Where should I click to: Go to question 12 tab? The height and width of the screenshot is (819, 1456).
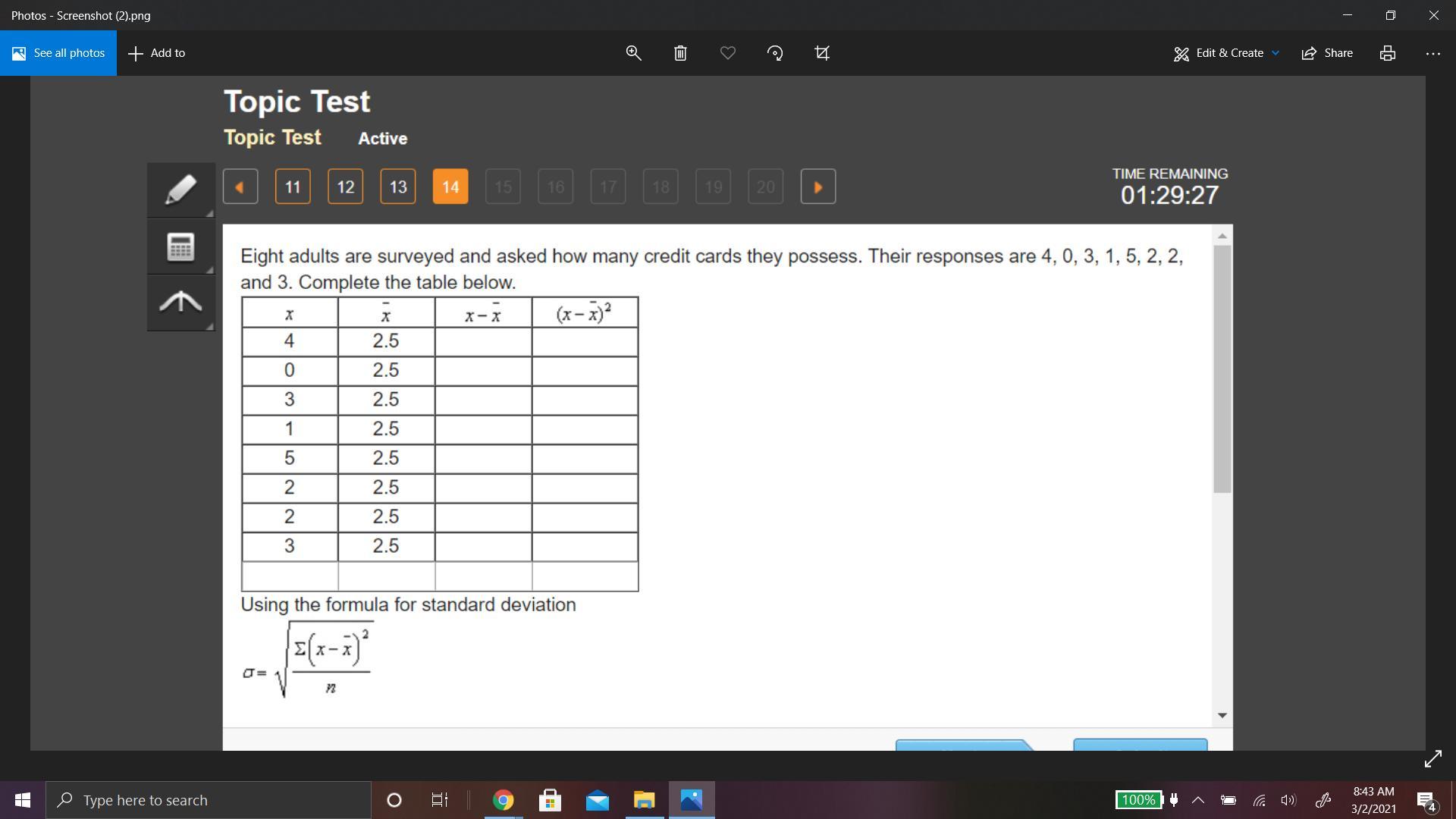[345, 187]
